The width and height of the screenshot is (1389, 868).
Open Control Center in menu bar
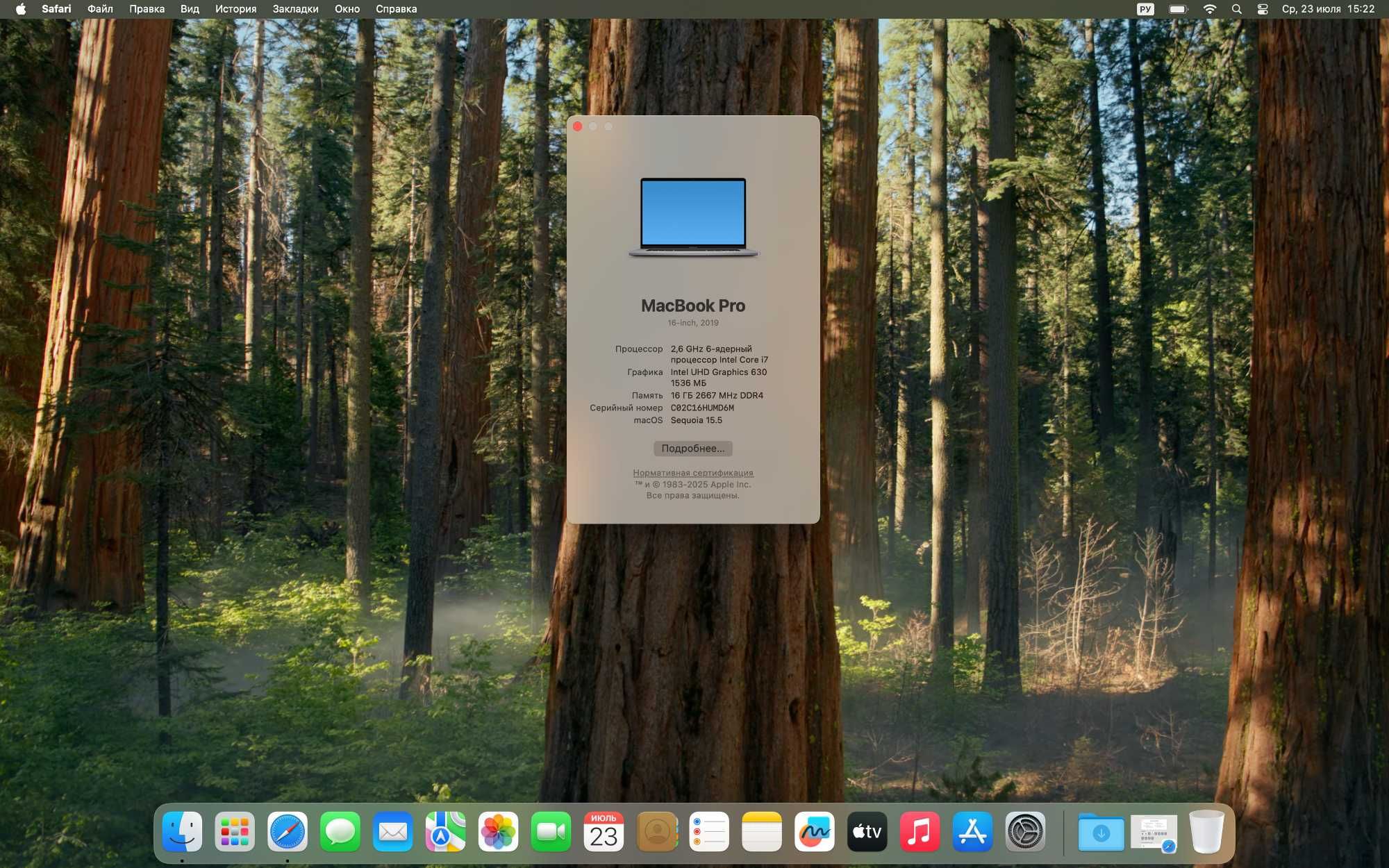(1263, 9)
